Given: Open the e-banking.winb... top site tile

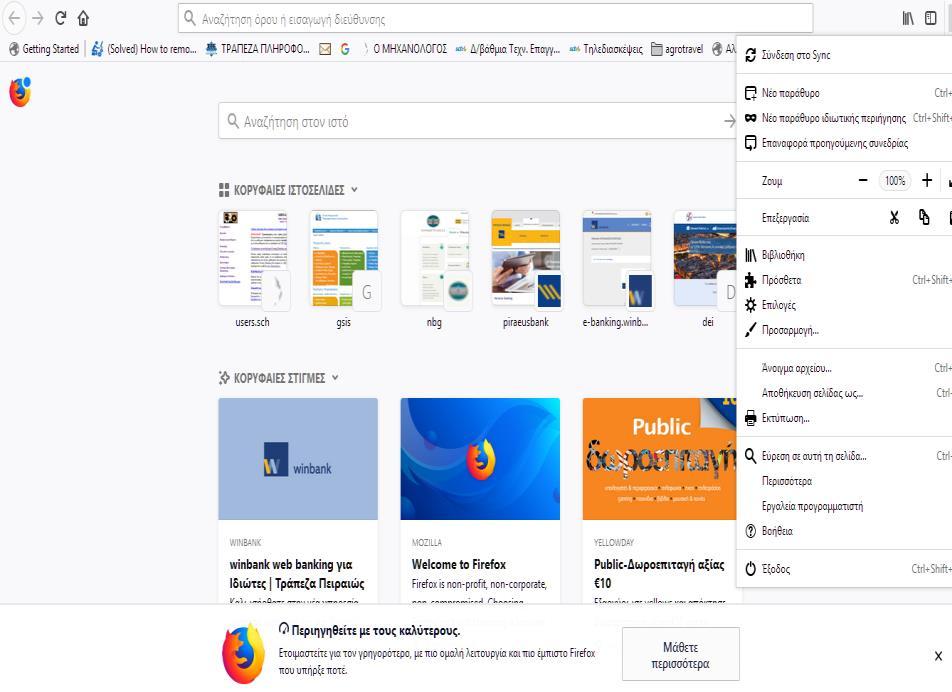Looking at the screenshot, I should 617,269.
